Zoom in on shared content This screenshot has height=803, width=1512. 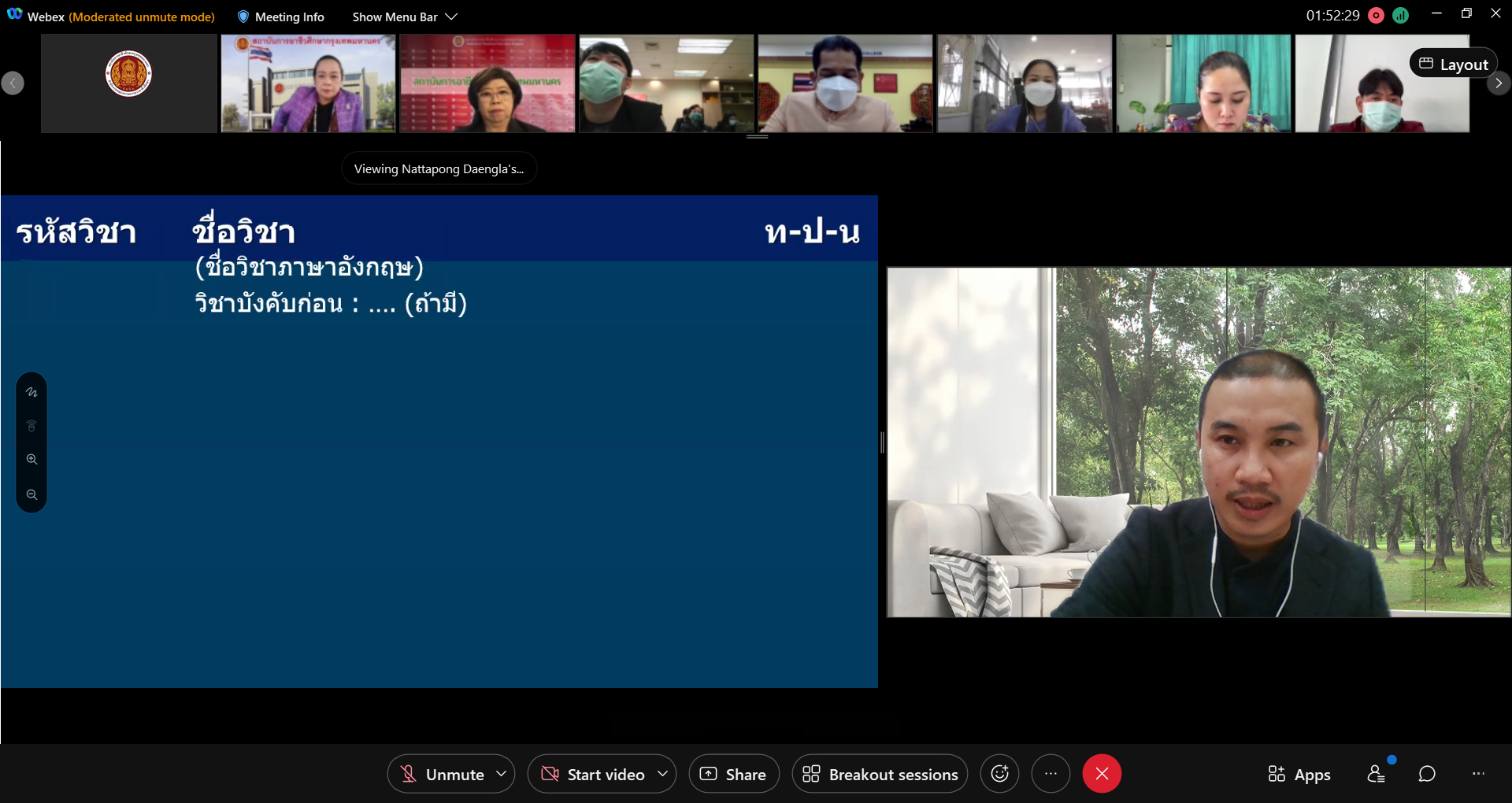pyautogui.click(x=31, y=460)
